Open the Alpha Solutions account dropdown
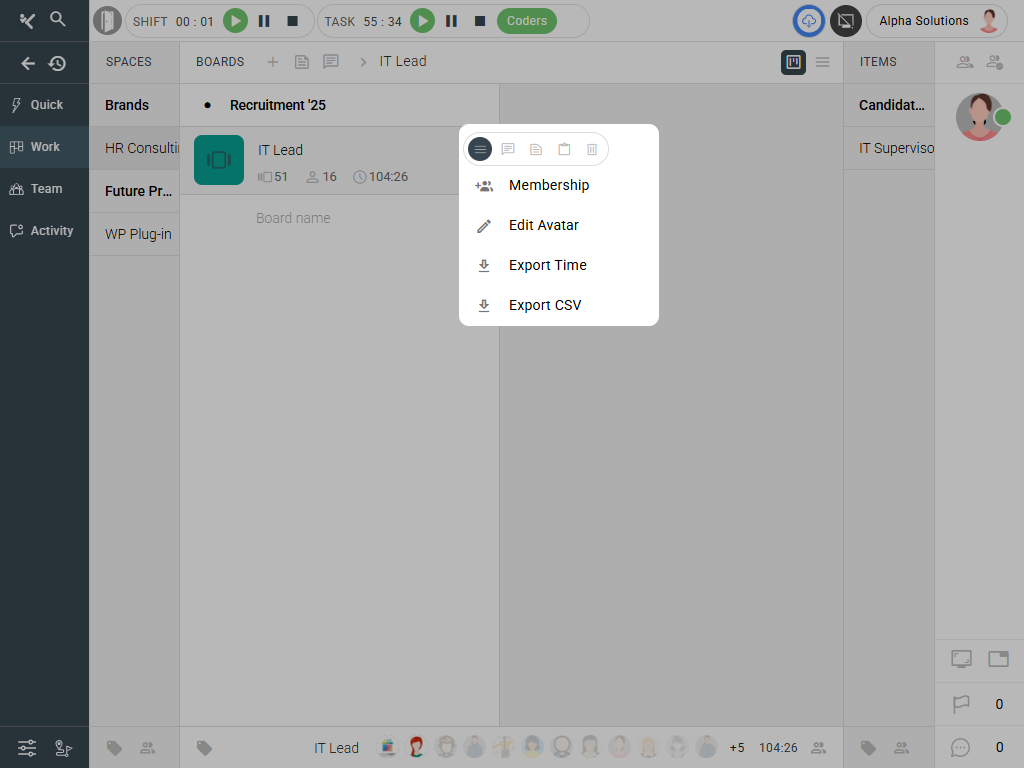 936,21
